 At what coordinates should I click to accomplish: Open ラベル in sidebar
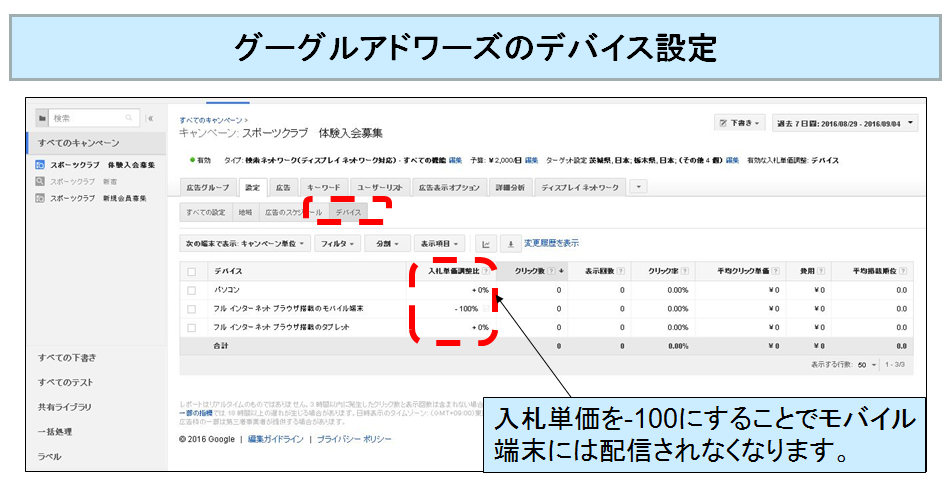(49, 456)
